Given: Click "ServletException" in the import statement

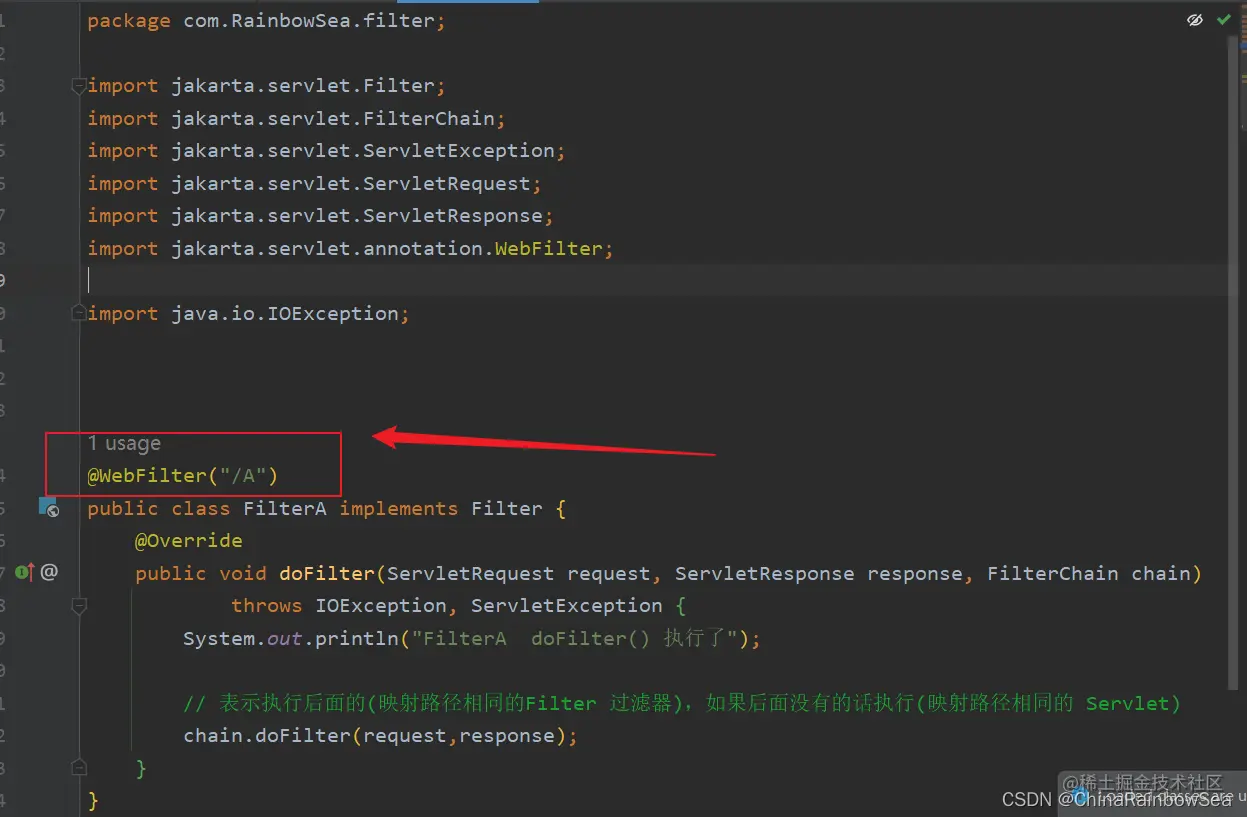Looking at the screenshot, I should (x=459, y=150).
